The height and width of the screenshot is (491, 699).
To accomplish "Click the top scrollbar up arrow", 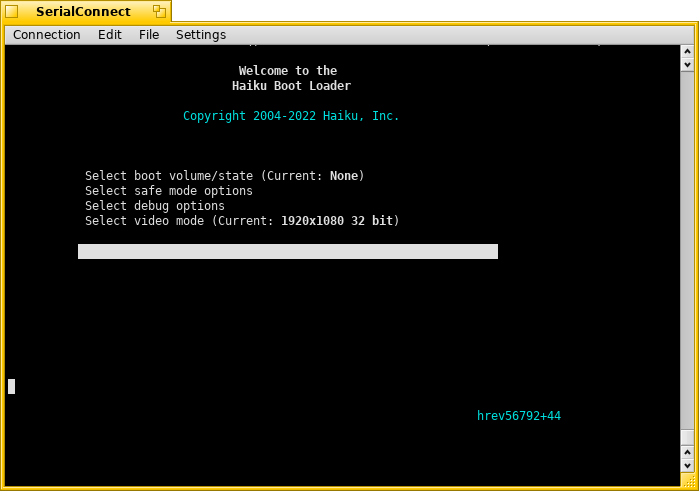I will [x=687, y=50].
